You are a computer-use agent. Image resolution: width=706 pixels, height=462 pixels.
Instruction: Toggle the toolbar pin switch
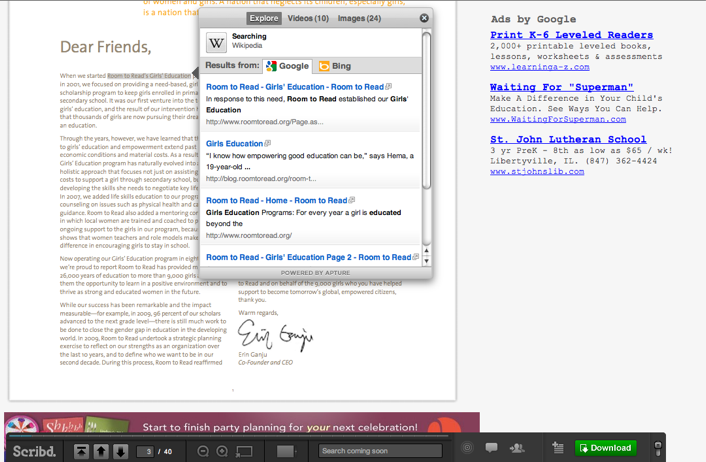pos(658,449)
